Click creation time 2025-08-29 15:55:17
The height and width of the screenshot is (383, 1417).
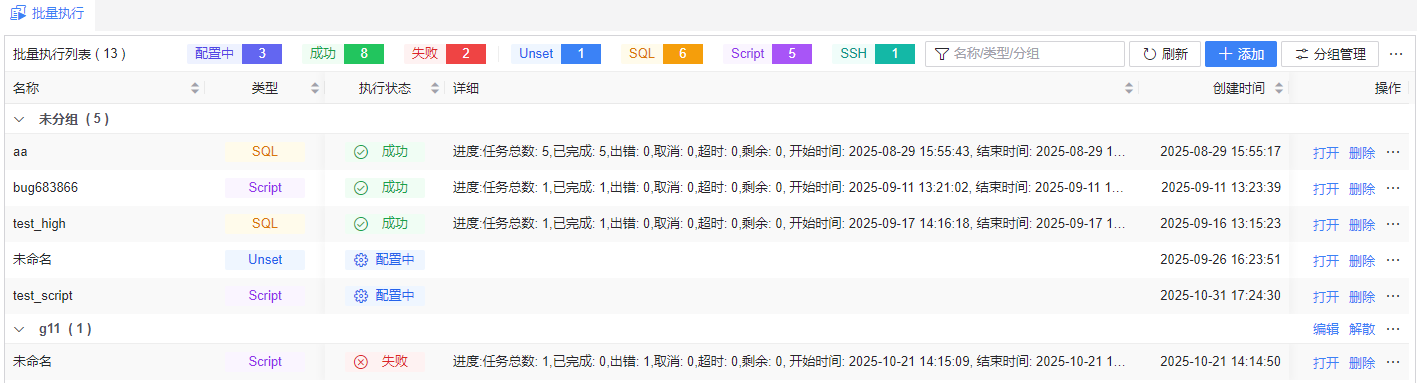[x=1220, y=152]
